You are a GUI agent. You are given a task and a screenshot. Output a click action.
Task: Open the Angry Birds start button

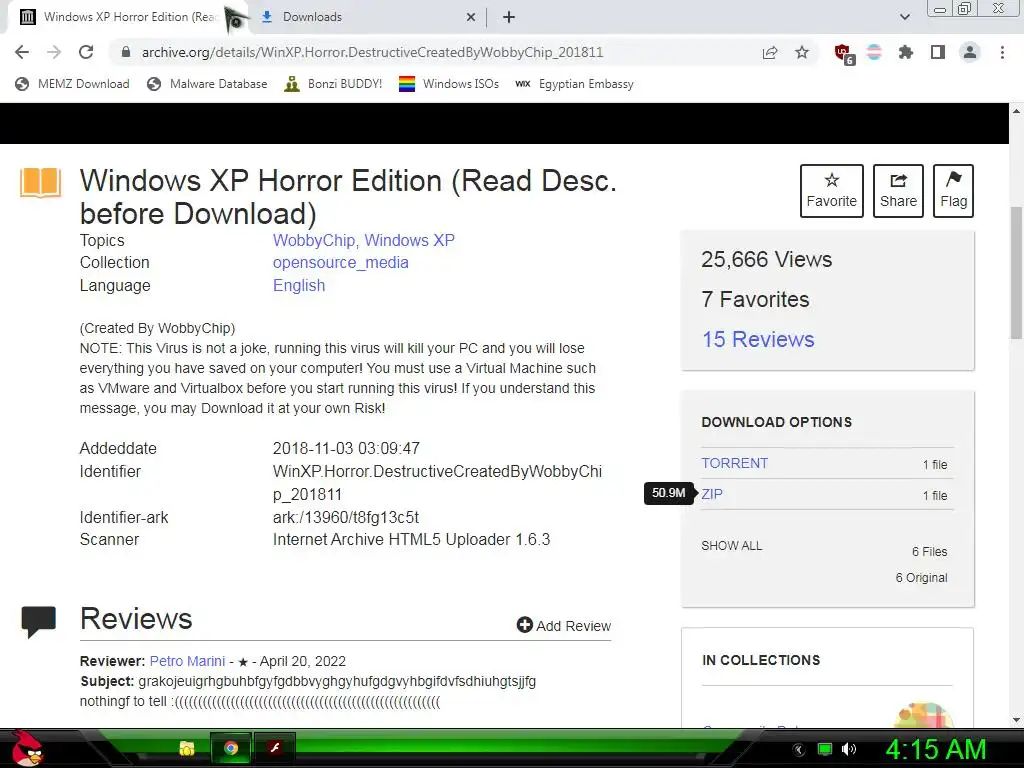point(26,748)
